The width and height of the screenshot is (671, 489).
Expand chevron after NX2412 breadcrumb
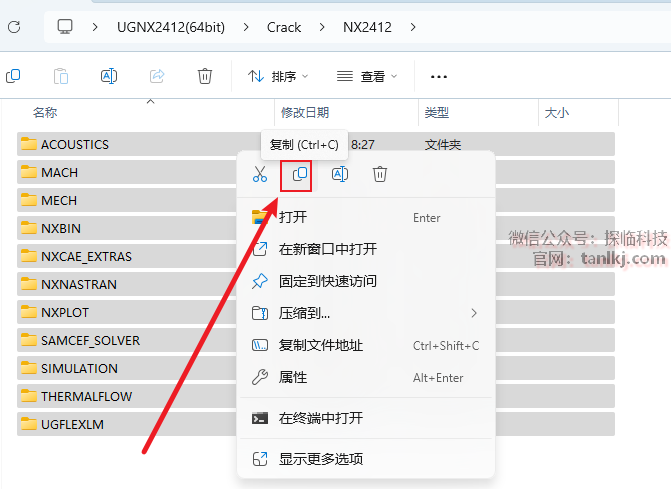tap(413, 27)
